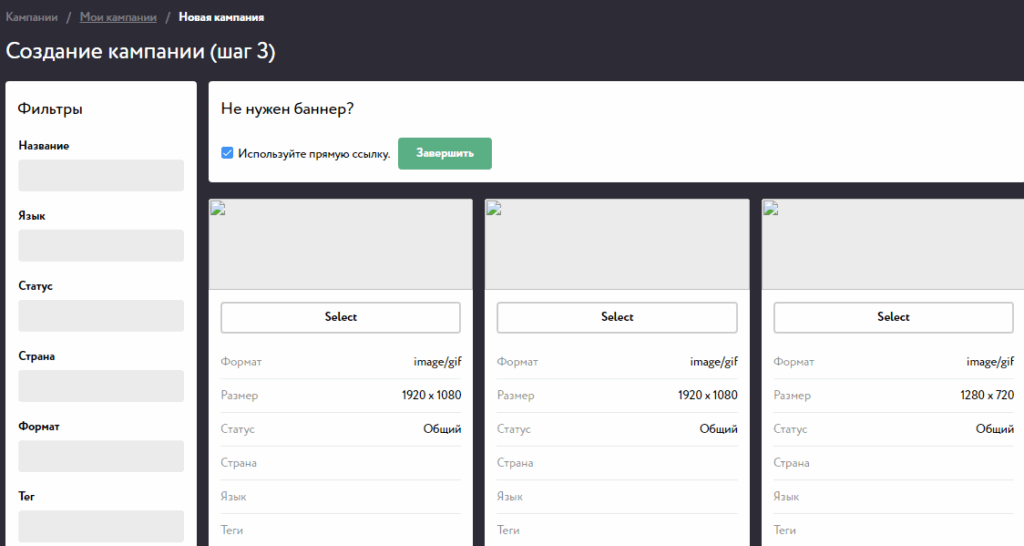Click the broken image icon of third banner
This screenshot has height=546, width=1024.
click(x=770, y=208)
